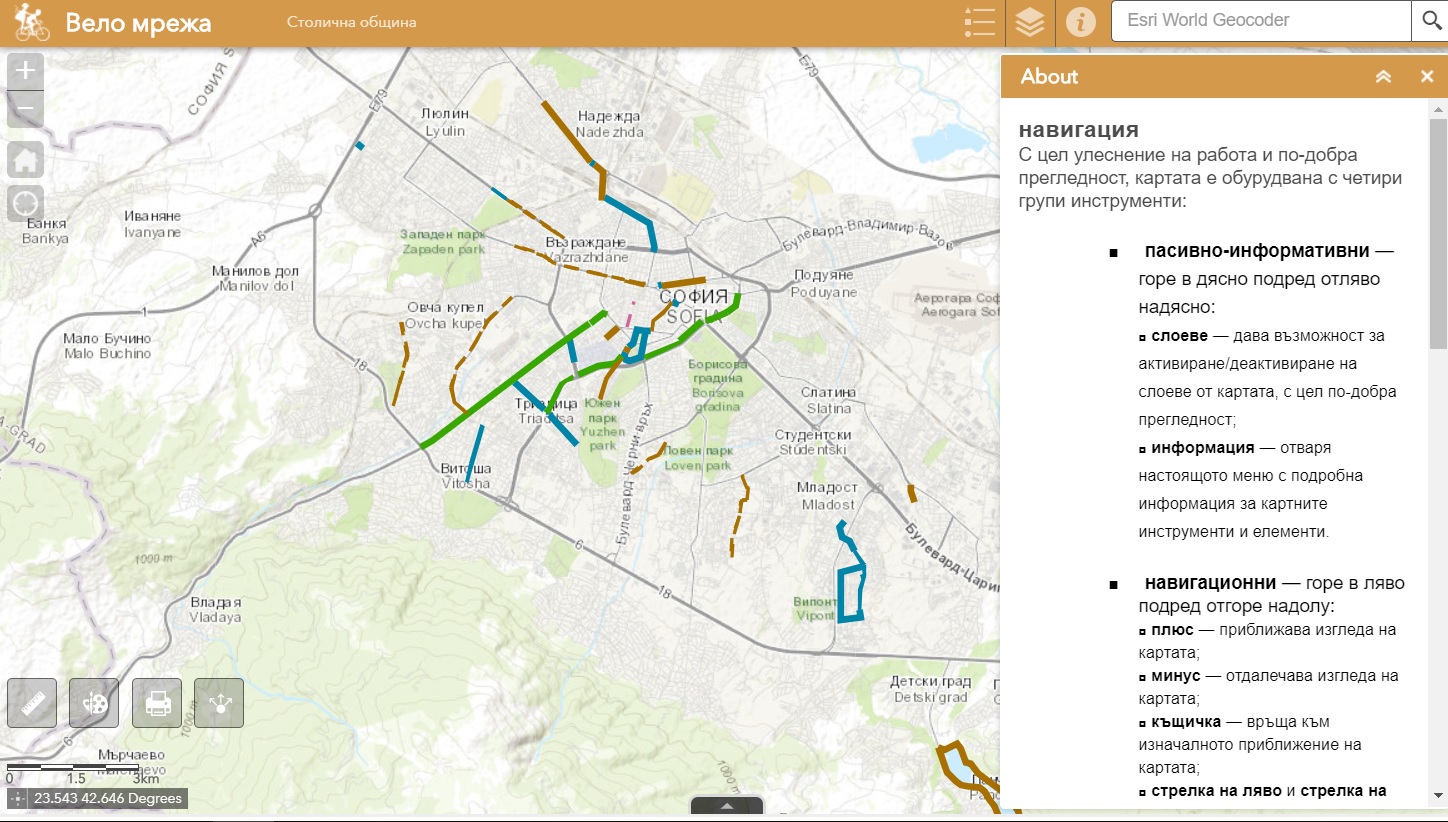Activate the My Location target button
This screenshot has height=822, width=1448.
click(x=26, y=203)
